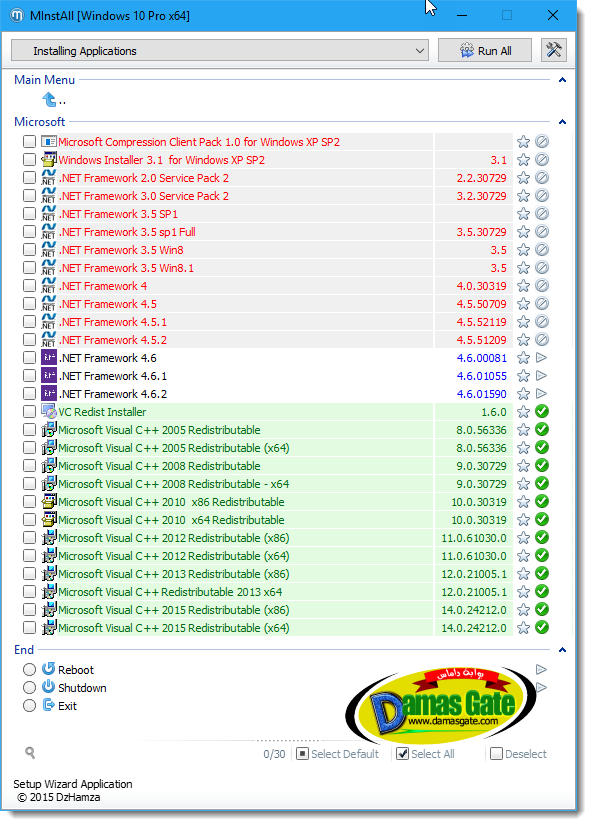This screenshot has width=592, height=826.
Task: Select the Shutdown radio button
Action: tap(29, 687)
